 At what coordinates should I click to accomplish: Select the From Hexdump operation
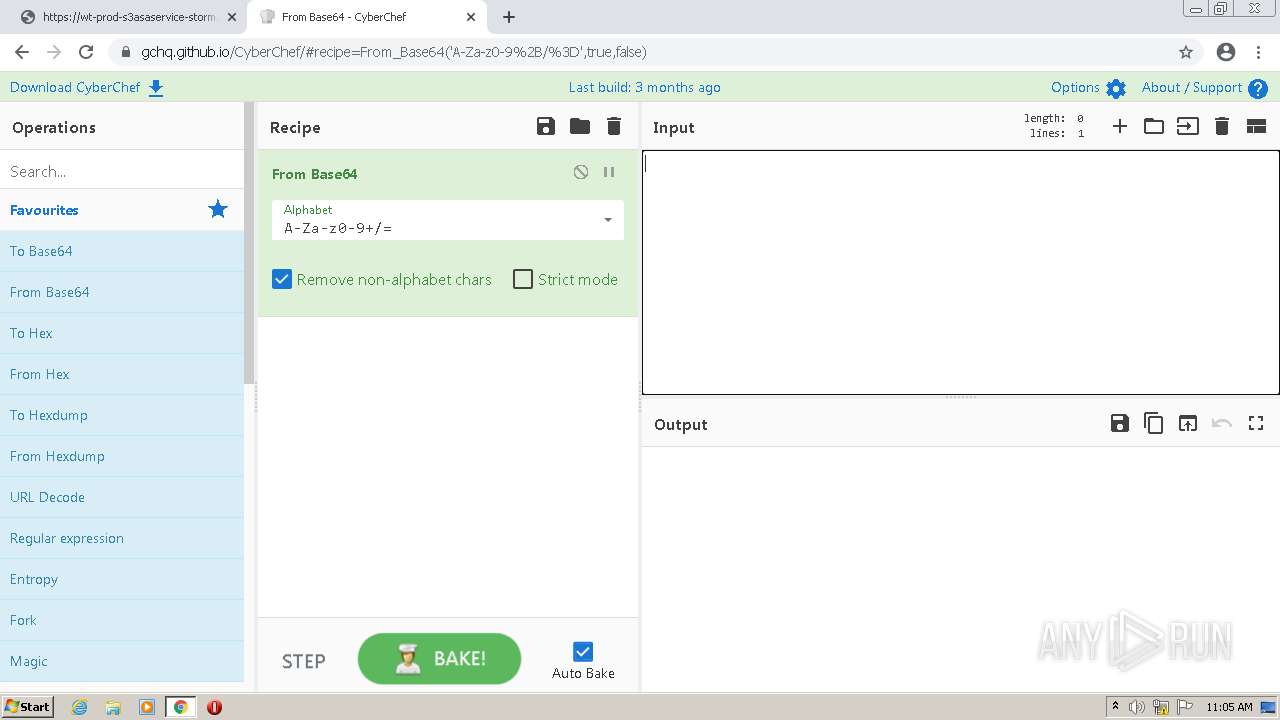(122, 456)
